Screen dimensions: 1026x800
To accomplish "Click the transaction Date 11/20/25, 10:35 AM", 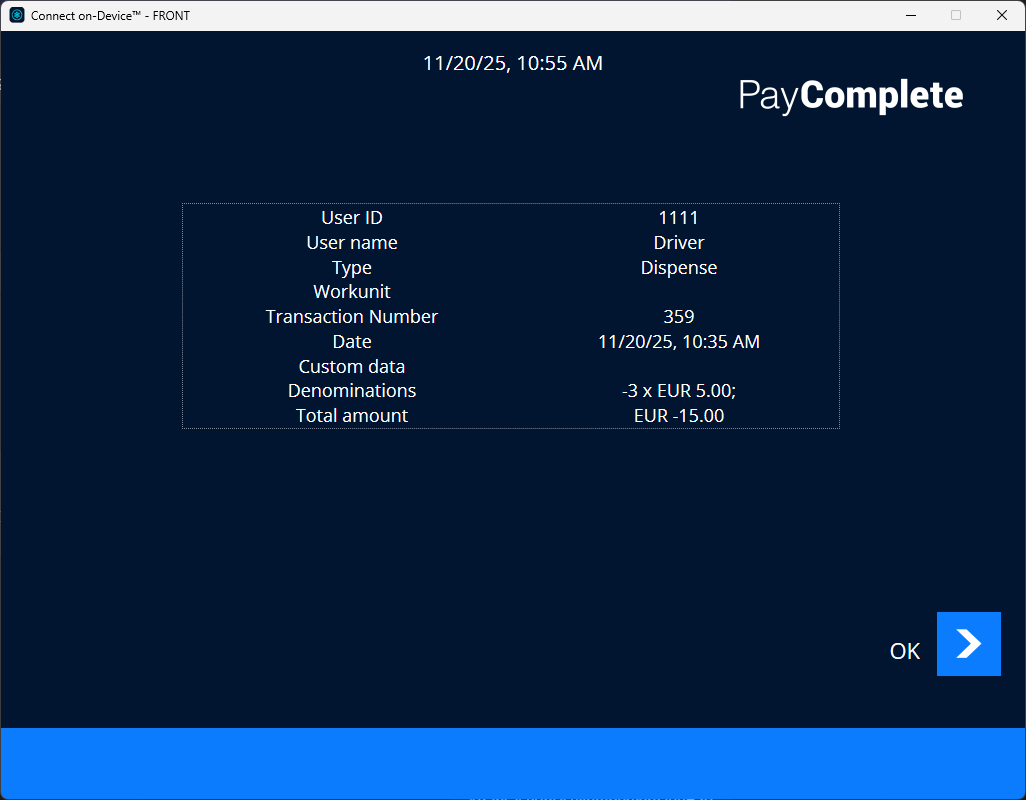I will pos(679,341).
